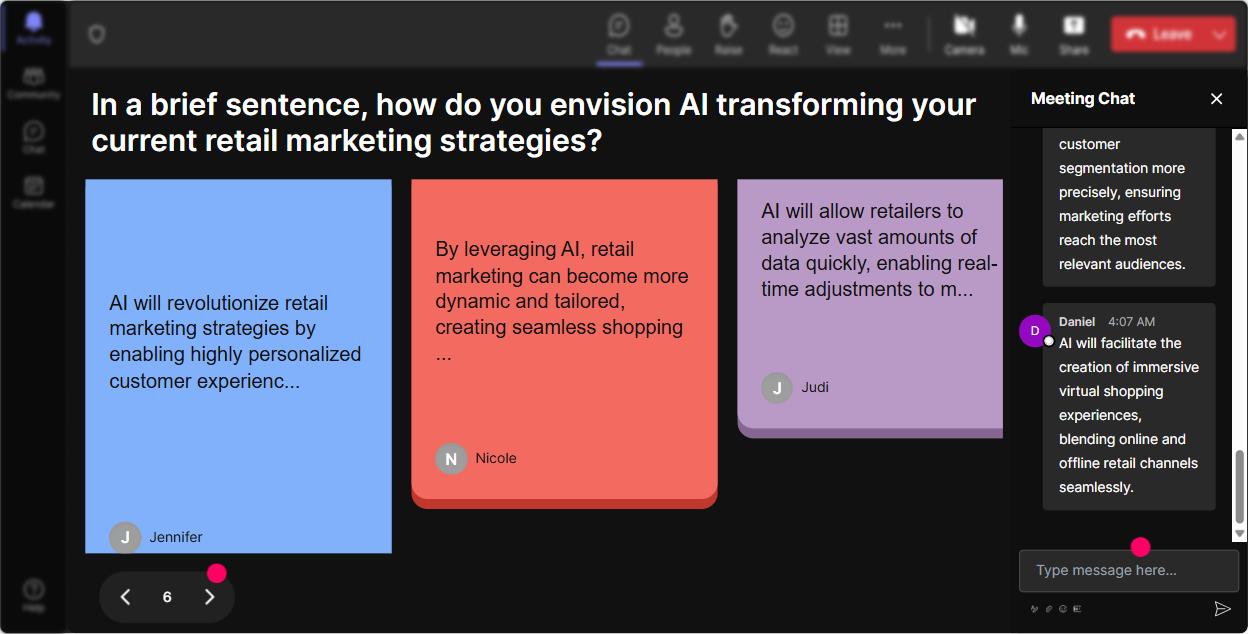The image size is (1248, 634).
Task: Click Judi's avatar on the purple card
Action: click(777, 387)
